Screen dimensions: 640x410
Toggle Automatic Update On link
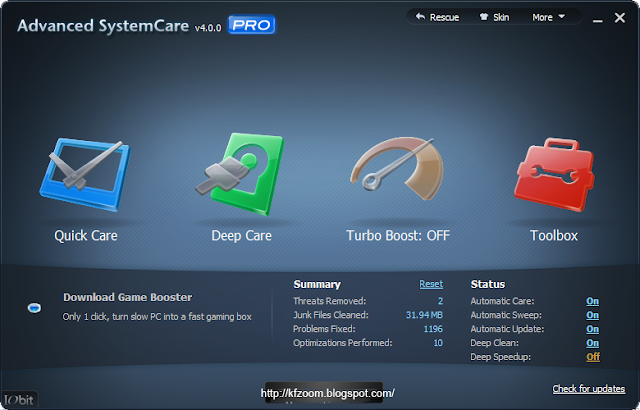click(593, 329)
